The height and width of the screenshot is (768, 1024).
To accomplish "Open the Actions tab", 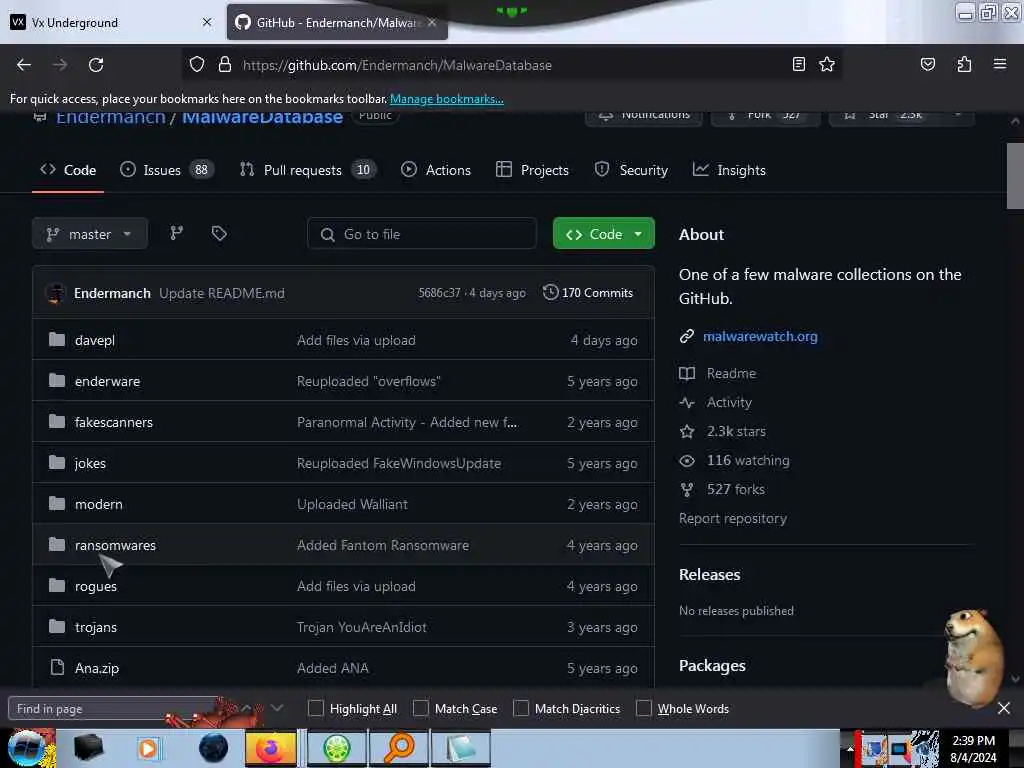I will tap(436, 170).
